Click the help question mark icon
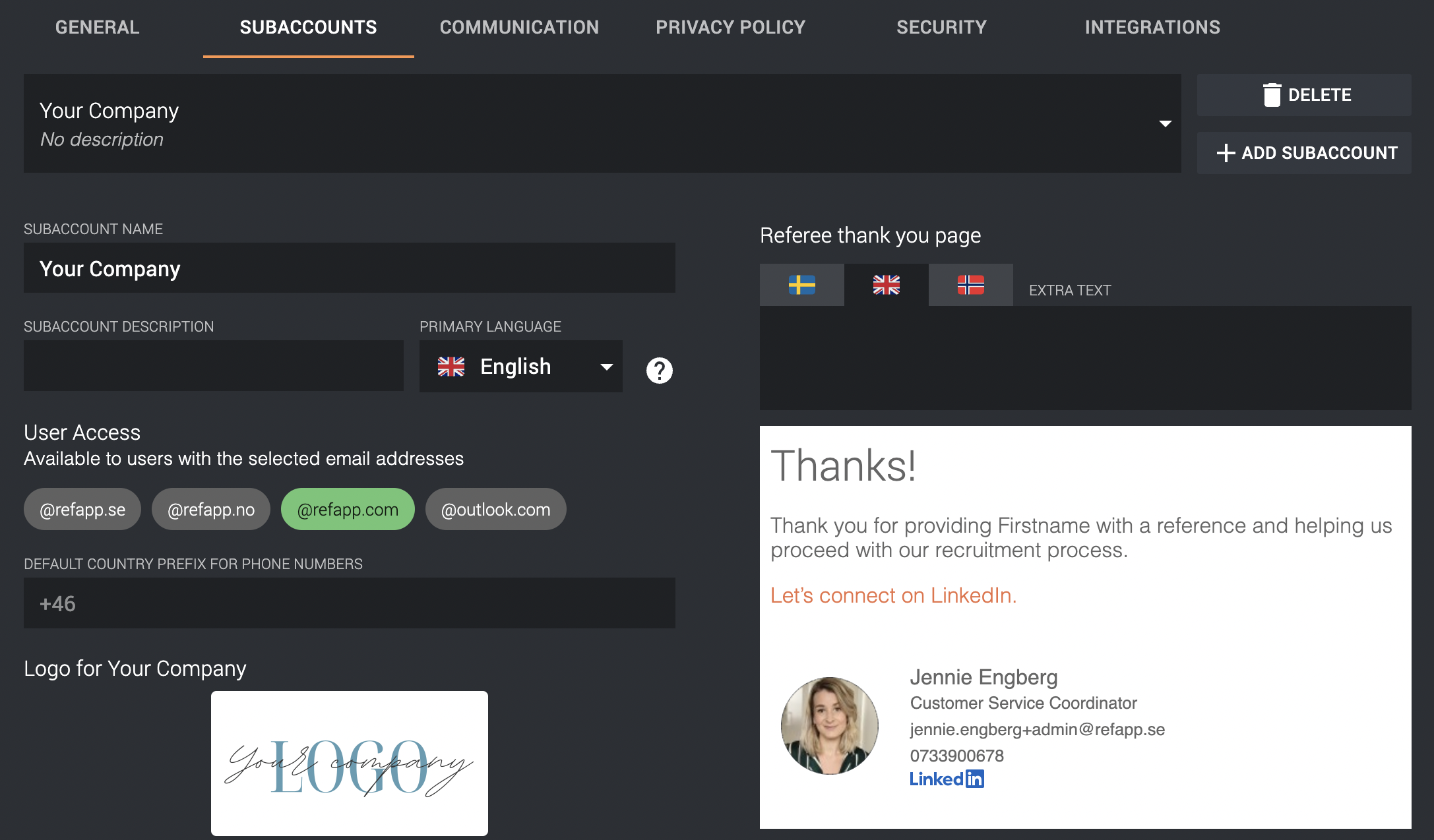This screenshot has width=1434, height=840. click(659, 371)
